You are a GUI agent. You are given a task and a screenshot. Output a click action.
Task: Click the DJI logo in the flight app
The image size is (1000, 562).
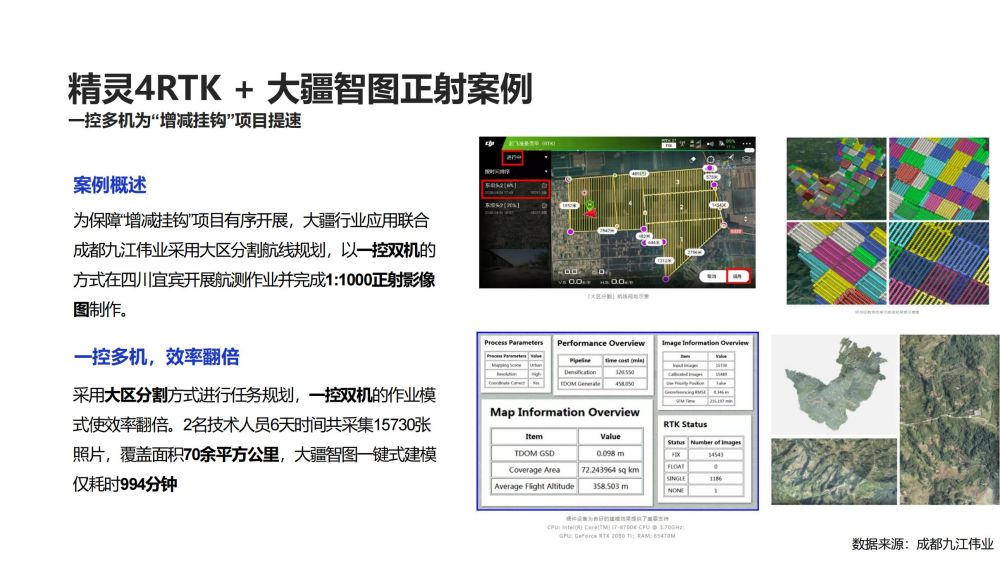pos(490,143)
